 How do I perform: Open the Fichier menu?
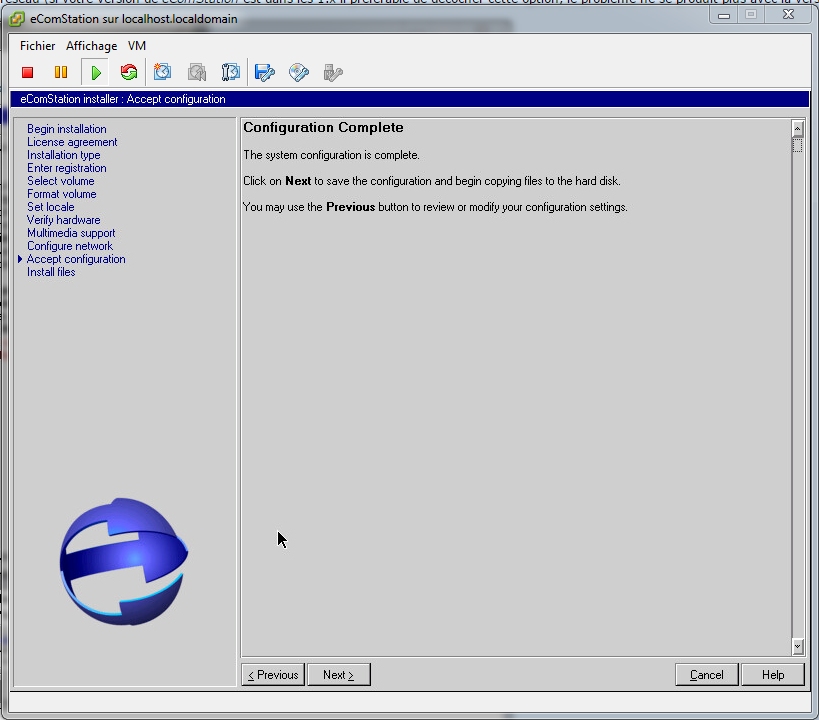pos(38,46)
